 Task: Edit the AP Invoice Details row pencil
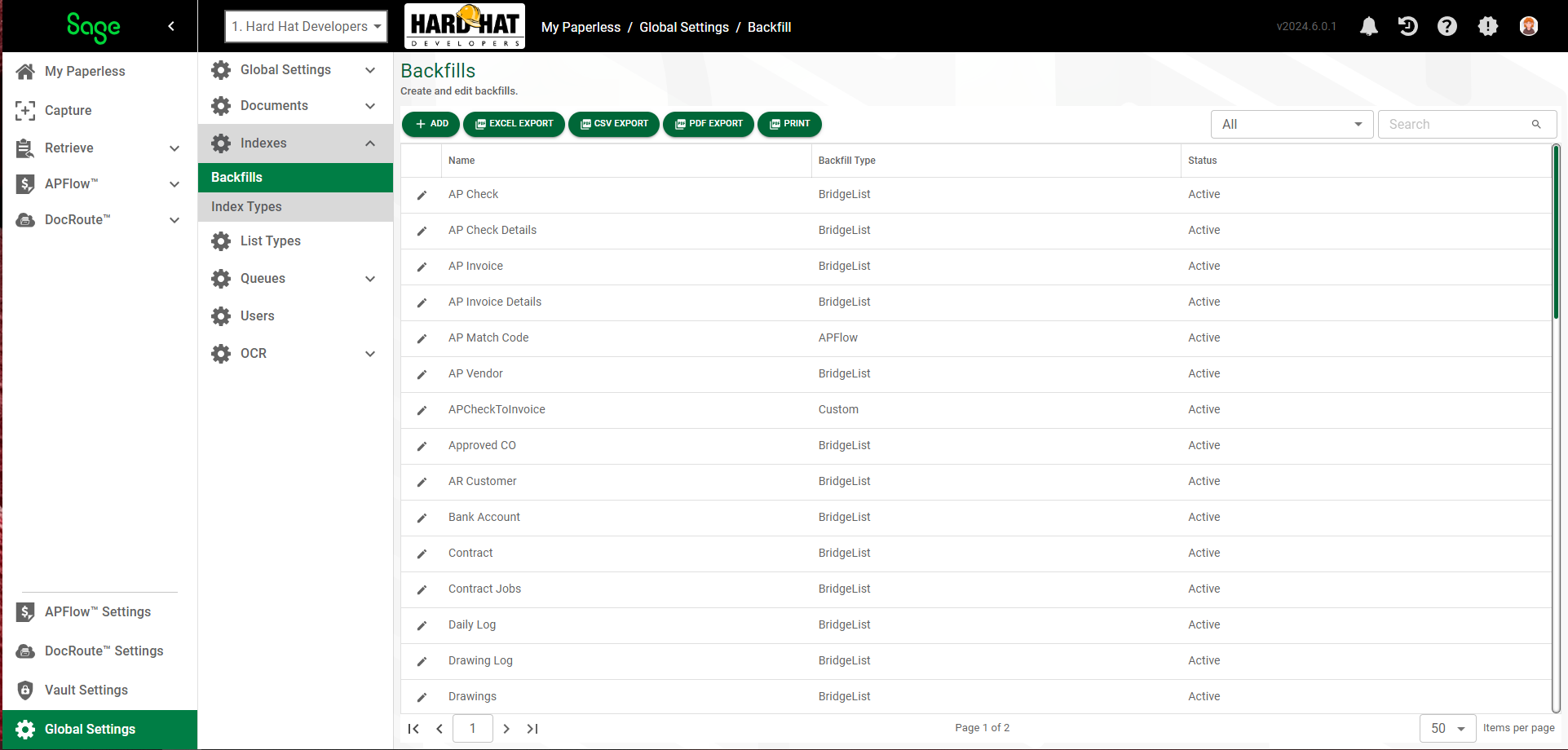[422, 302]
